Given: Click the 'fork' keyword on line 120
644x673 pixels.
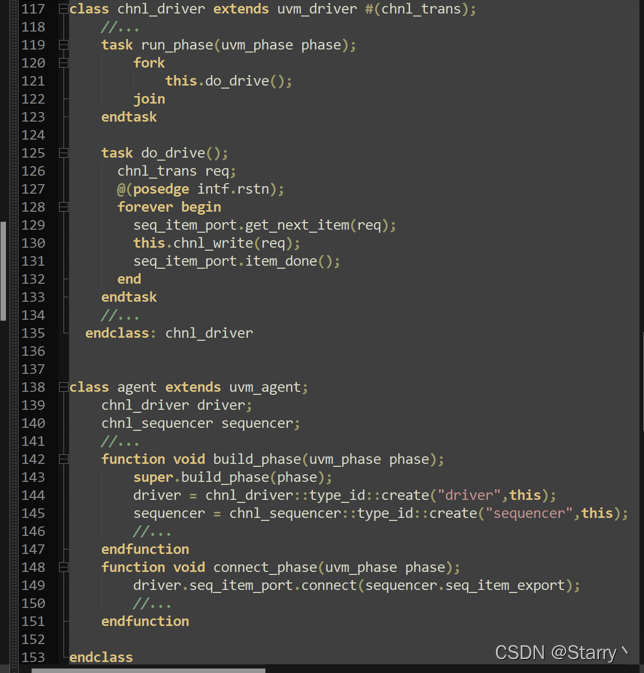Looking at the screenshot, I should pos(149,63).
